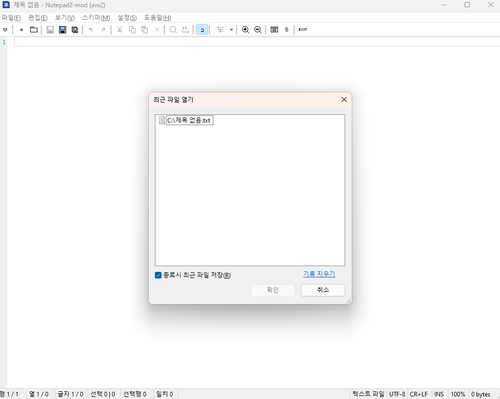
Task: Click the 일치 0 status entry
Action: [x=165, y=394]
